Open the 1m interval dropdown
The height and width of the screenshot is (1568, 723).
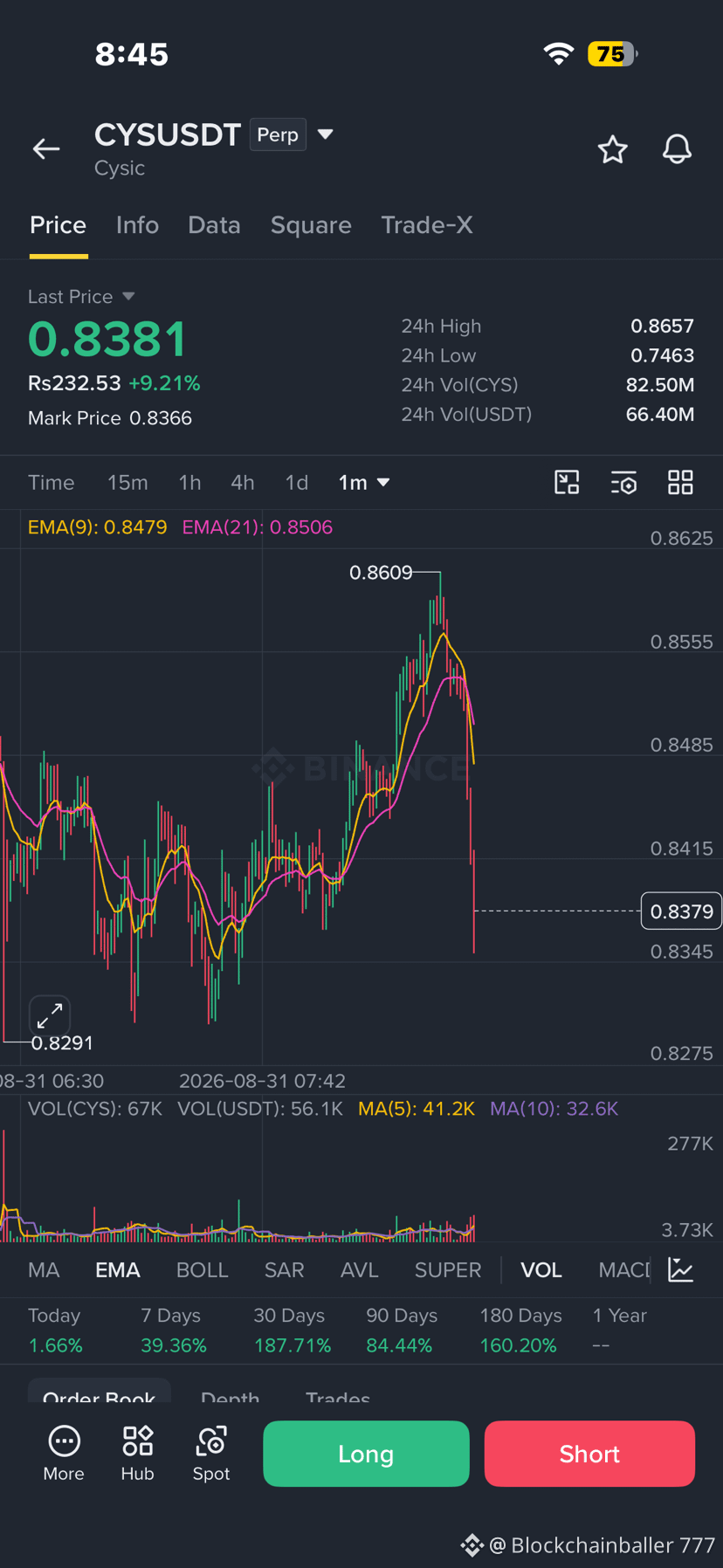click(x=363, y=483)
